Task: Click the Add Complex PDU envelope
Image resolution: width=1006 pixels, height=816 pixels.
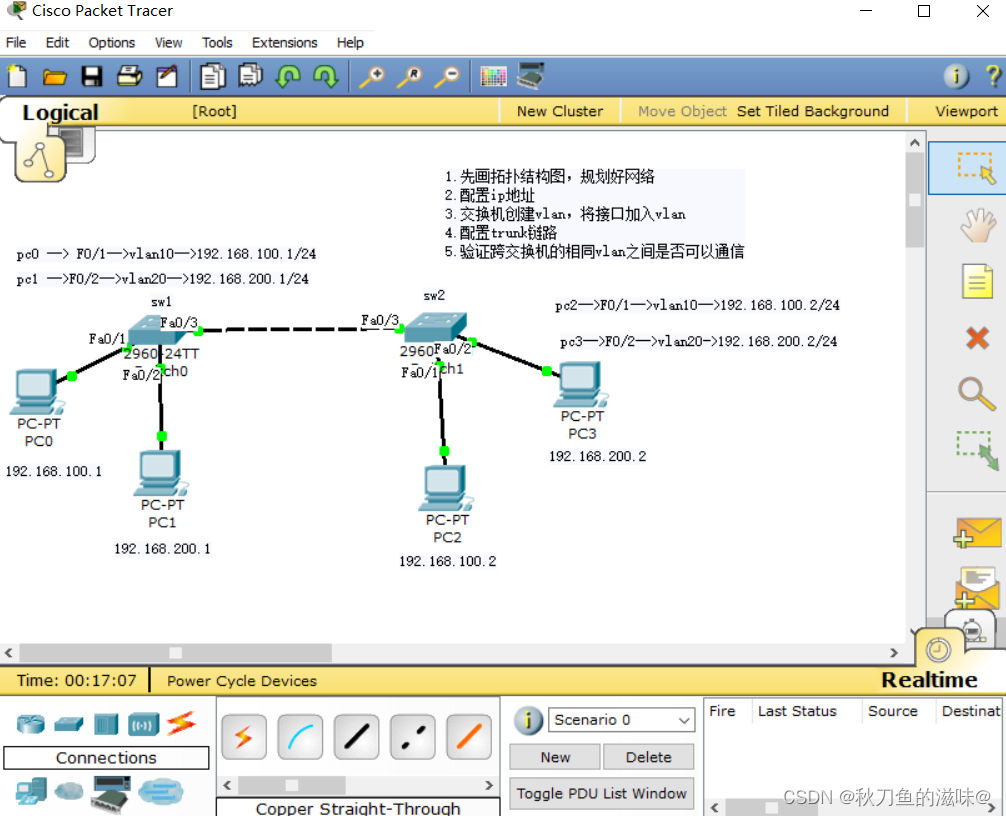Action: pyautogui.click(x=977, y=589)
